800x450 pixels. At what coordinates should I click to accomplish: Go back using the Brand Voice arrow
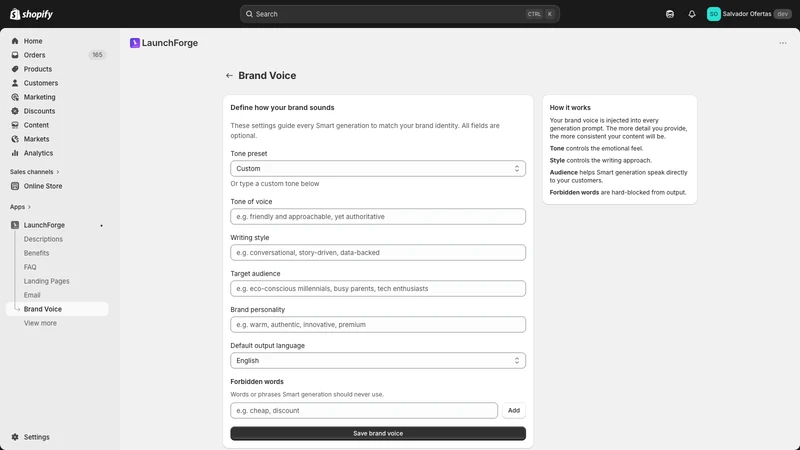(x=229, y=76)
